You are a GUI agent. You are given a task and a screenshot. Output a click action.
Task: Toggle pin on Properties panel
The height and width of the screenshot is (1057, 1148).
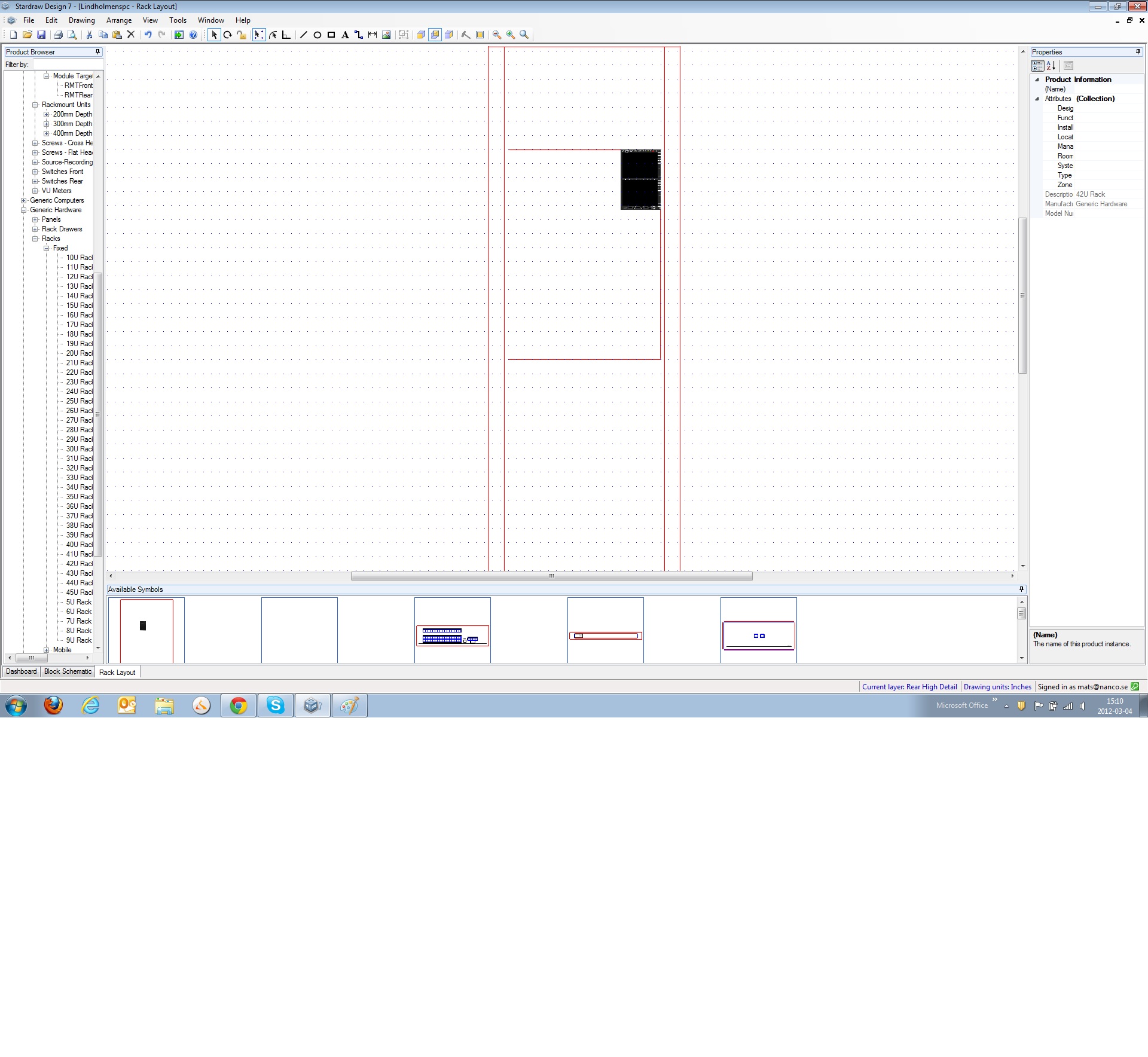1138,52
